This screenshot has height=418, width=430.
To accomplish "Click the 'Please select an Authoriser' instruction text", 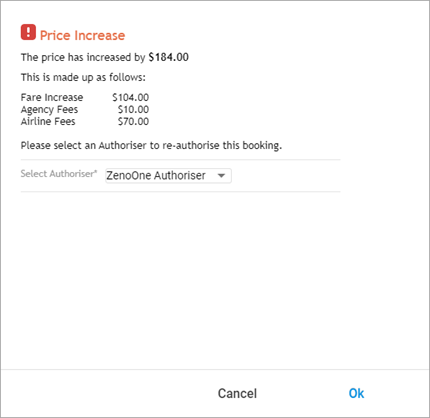I will coord(151,146).
